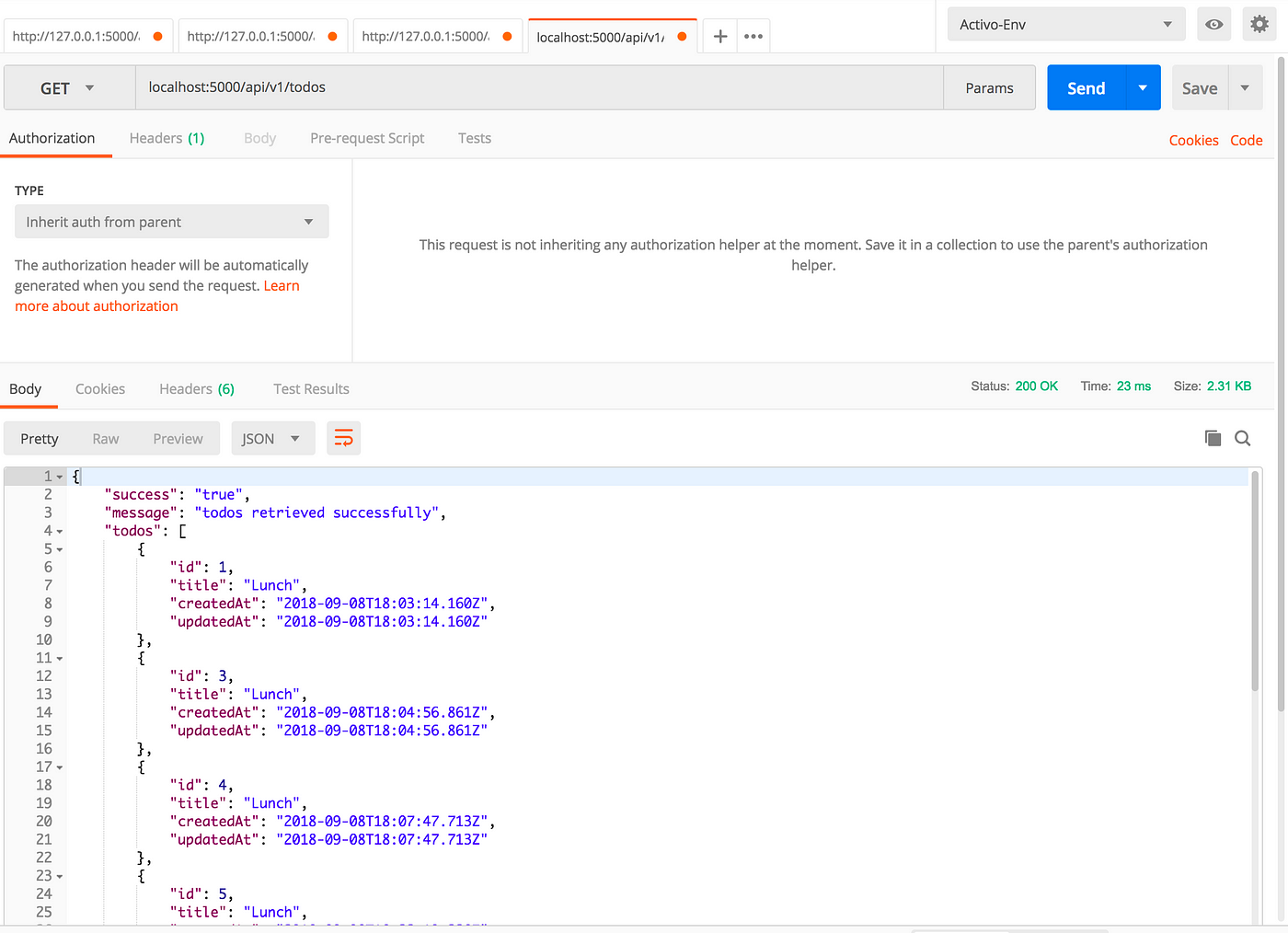Collapse object fold arrow at line 23

point(60,877)
